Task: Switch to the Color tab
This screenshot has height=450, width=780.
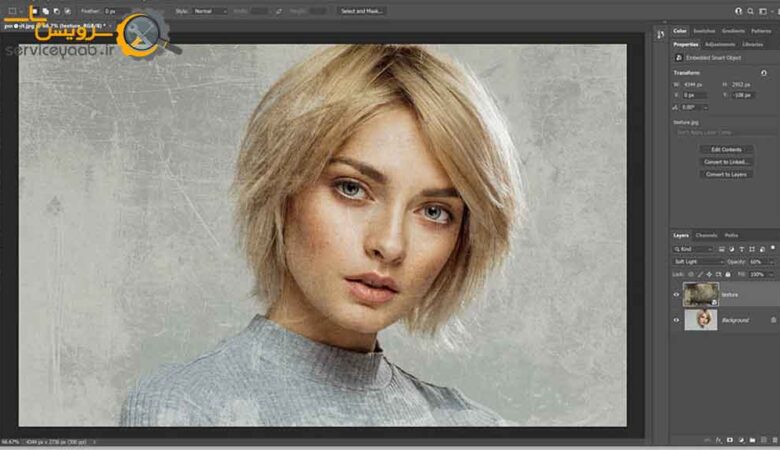Action: coord(680,31)
